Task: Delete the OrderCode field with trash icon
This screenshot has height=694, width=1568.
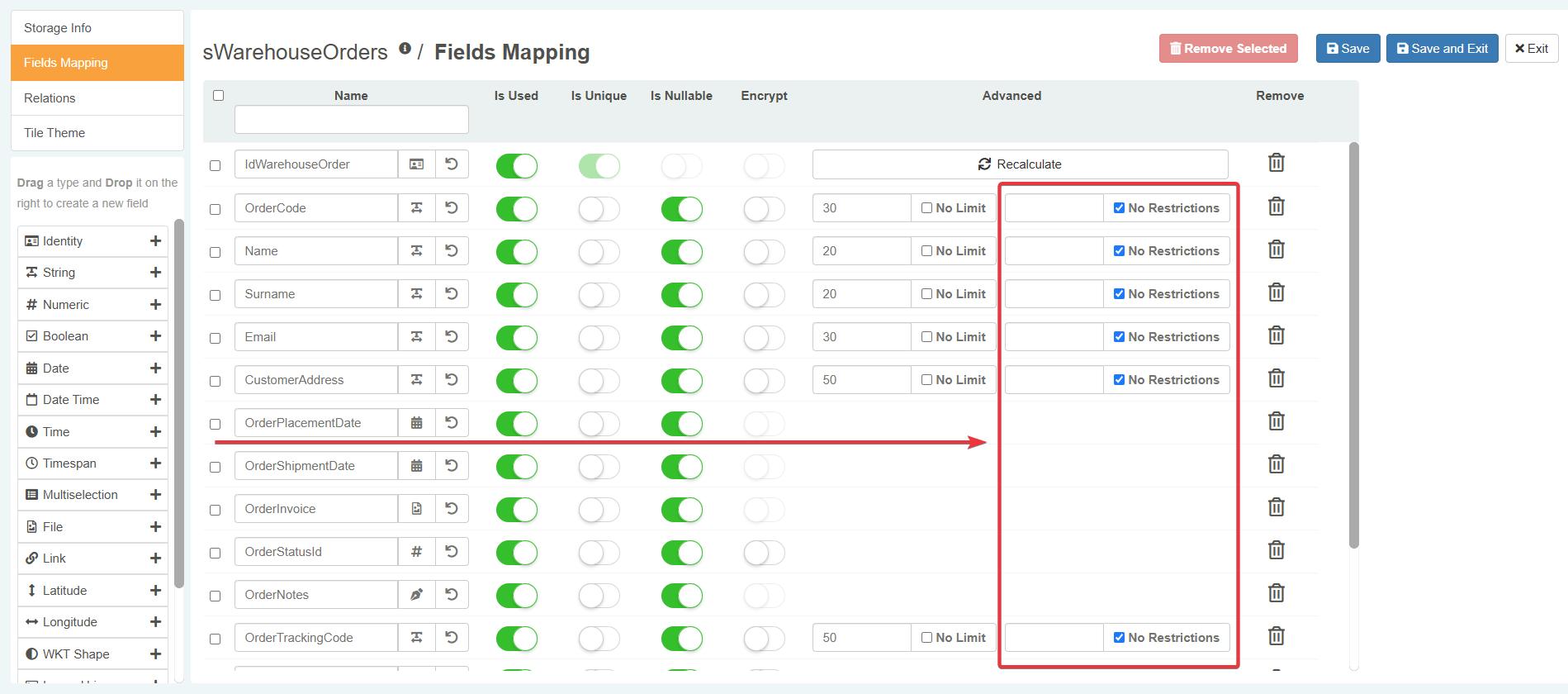Action: pos(1276,207)
